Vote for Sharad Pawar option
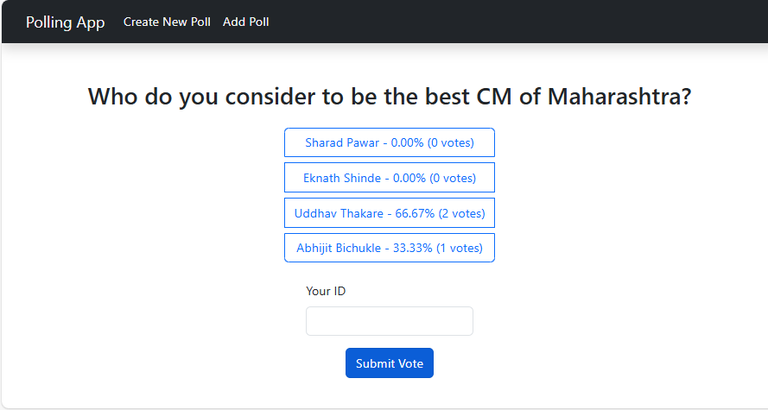Image resolution: width=768 pixels, height=410 pixels. point(389,143)
